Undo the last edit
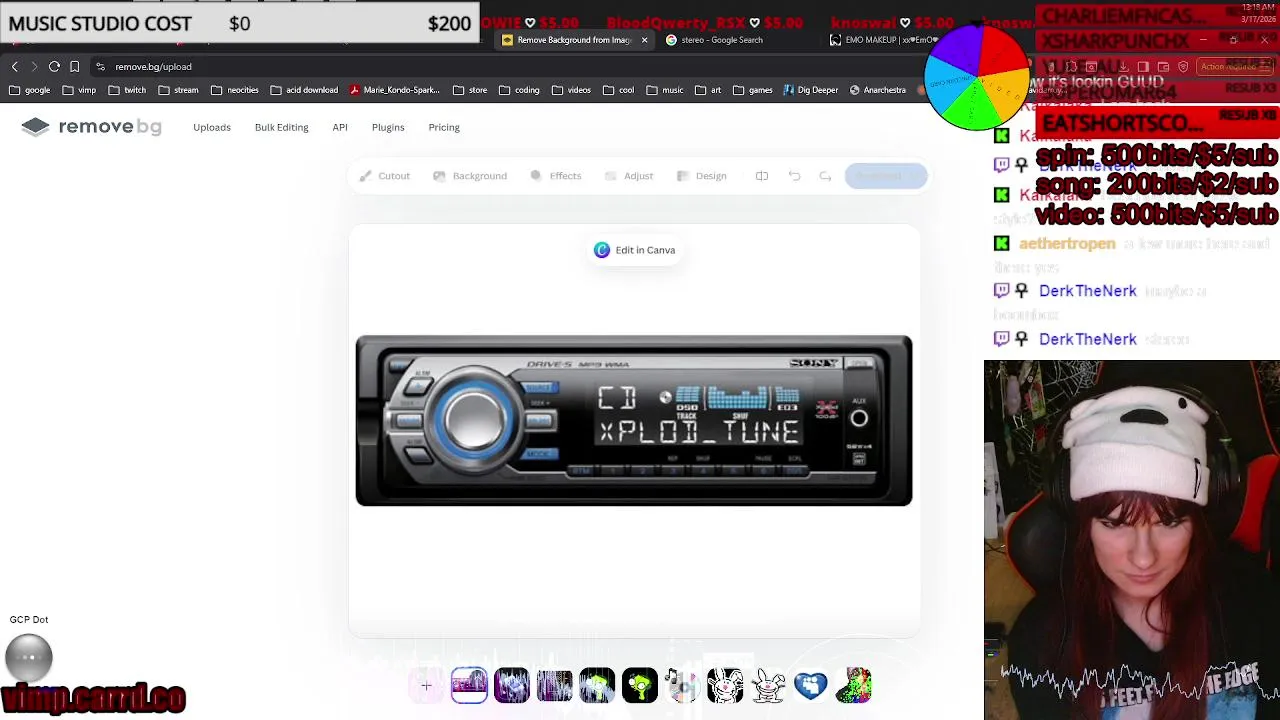The height and width of the screenshot is (720, 1280). [x=794, y=176]
